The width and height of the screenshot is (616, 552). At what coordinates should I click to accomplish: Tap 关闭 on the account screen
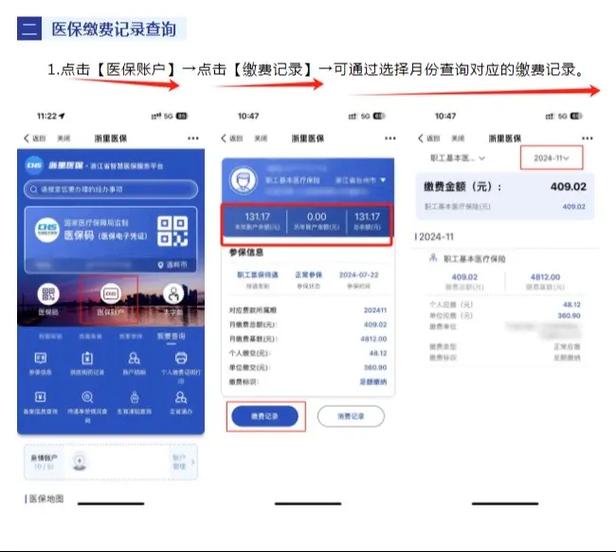click(261, 138)
